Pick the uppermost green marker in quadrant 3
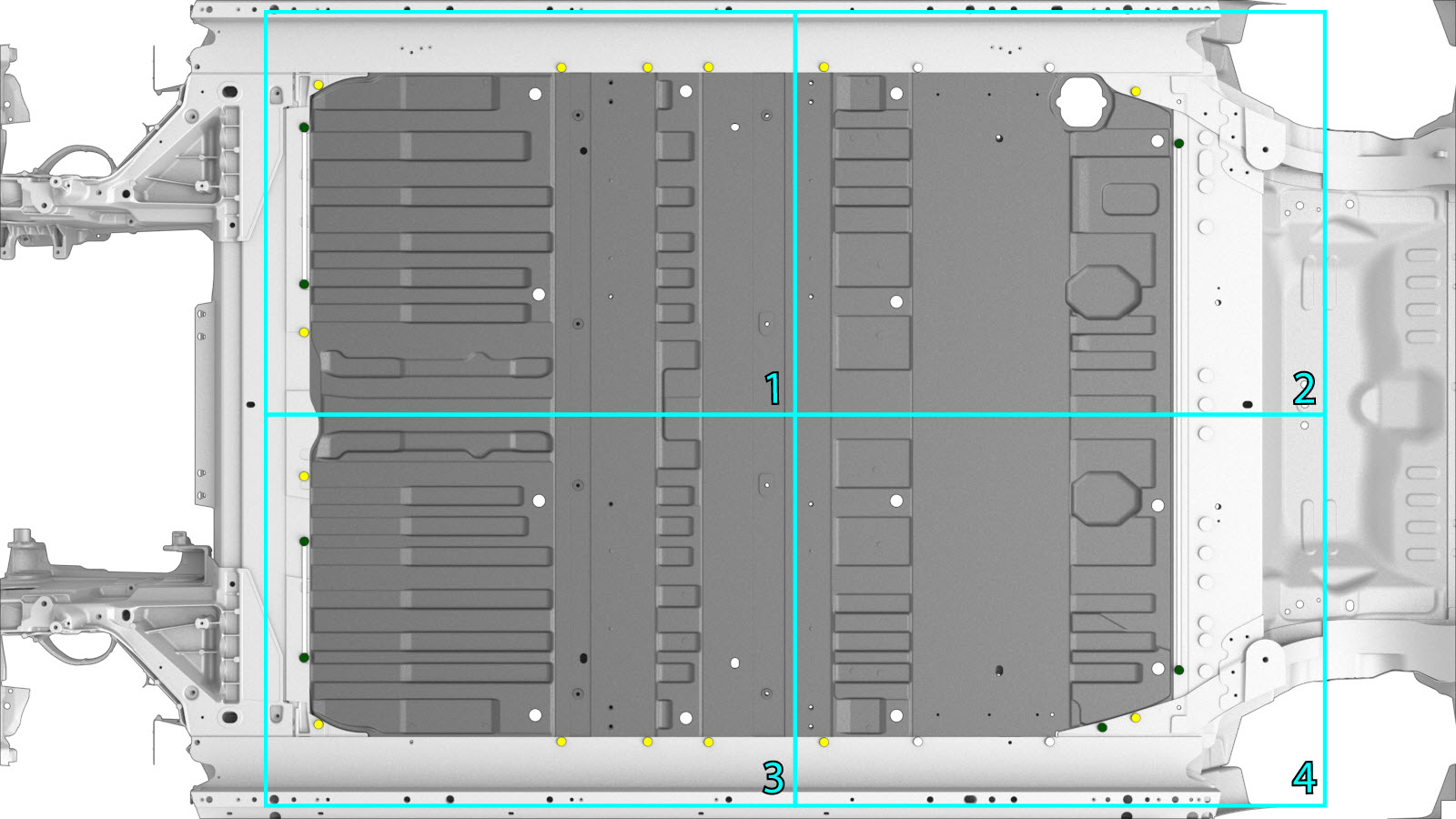The image size is (1456, 819). click(x=304, y=541)
